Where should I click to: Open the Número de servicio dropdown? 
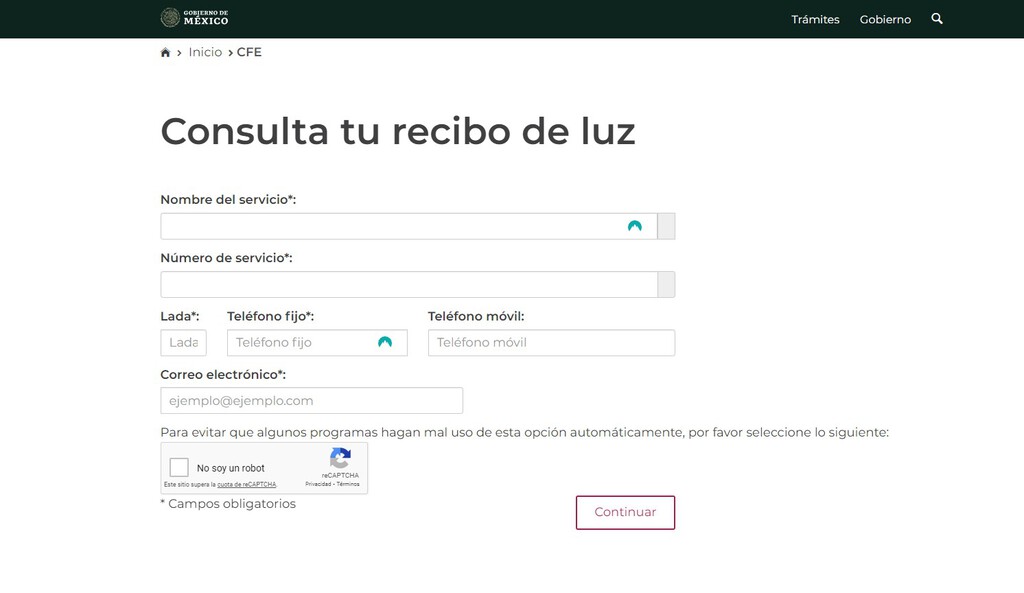[x=666, y=283]
